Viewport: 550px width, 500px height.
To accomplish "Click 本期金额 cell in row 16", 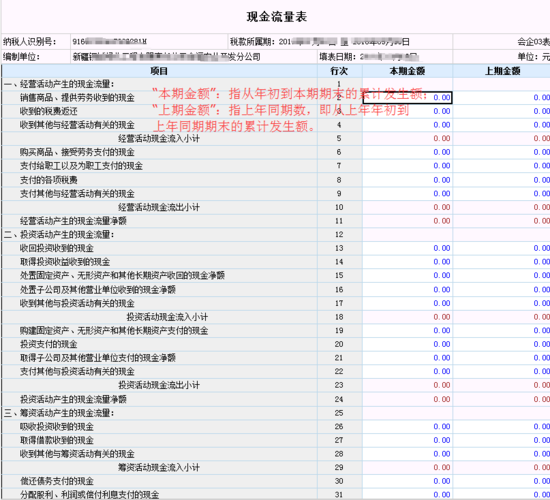I will (407, 290).
